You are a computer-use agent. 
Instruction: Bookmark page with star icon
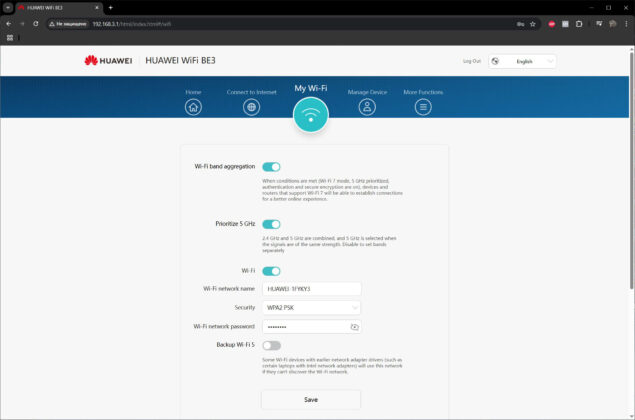pyautogui.click(x=533, y=24)
